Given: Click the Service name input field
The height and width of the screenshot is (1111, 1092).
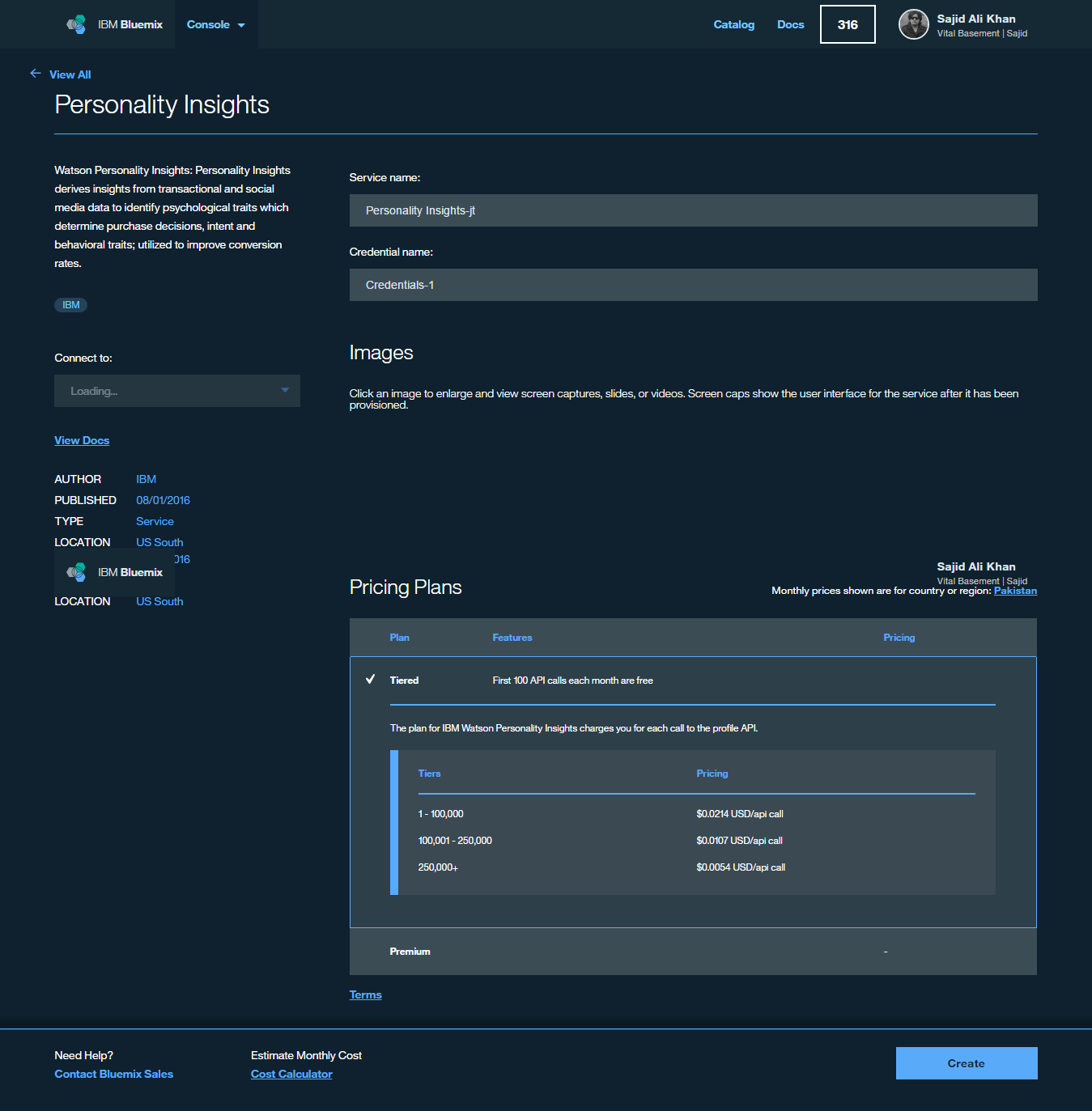Looking at the screenshot, I should [694, 210].
